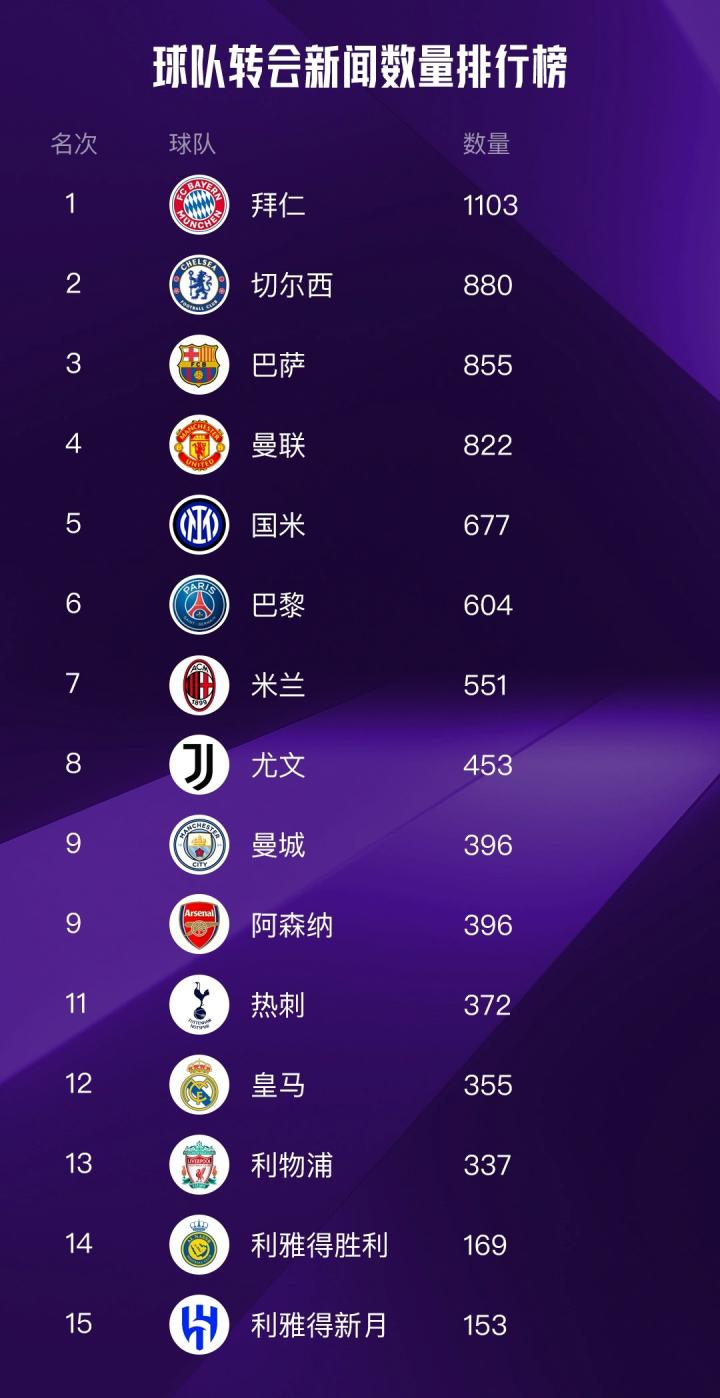Click the Manchester United badge

pyautogui.click(x=199, y=445)
